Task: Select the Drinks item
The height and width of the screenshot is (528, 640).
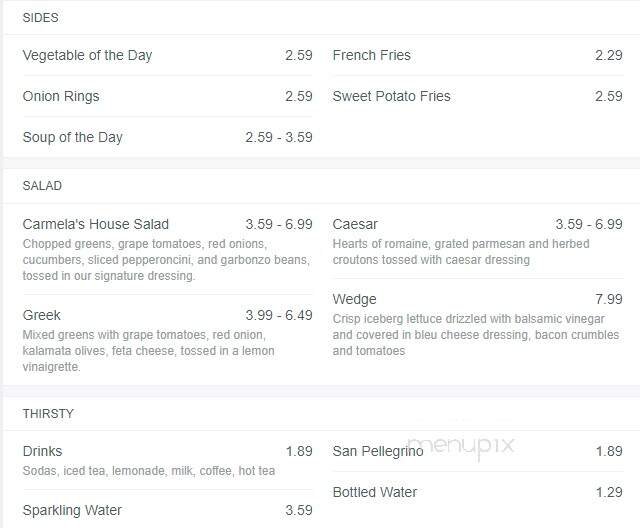Action: (x=42, y=451)
